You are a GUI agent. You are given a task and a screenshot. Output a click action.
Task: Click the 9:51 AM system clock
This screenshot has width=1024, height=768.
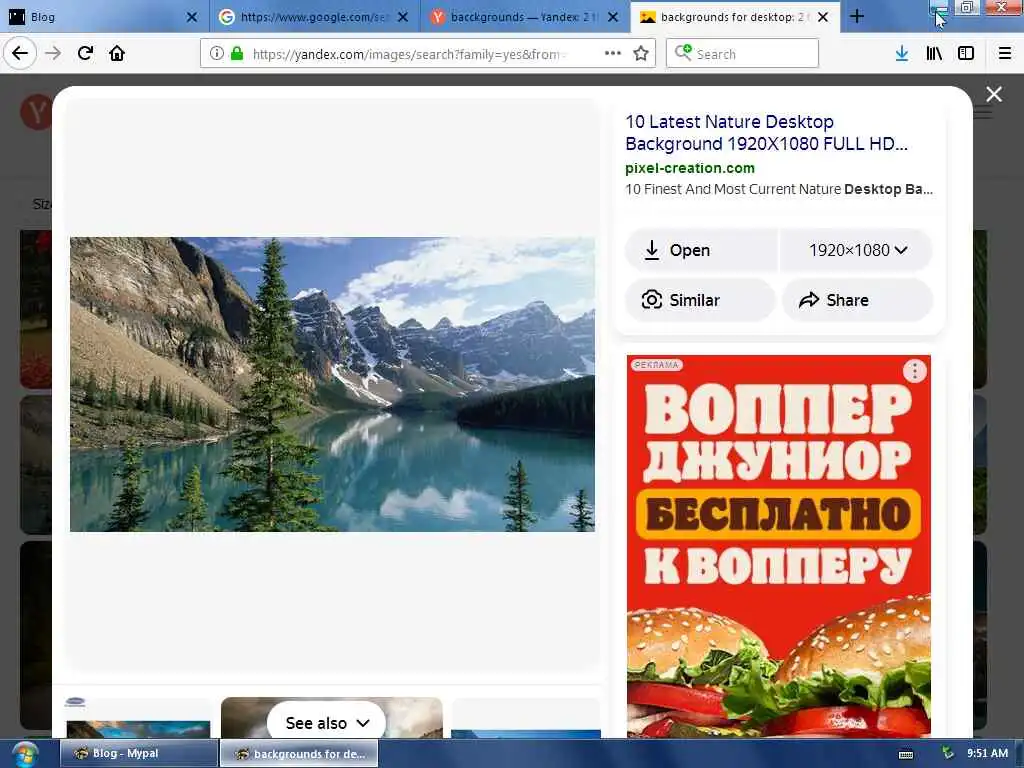(987, 753)
